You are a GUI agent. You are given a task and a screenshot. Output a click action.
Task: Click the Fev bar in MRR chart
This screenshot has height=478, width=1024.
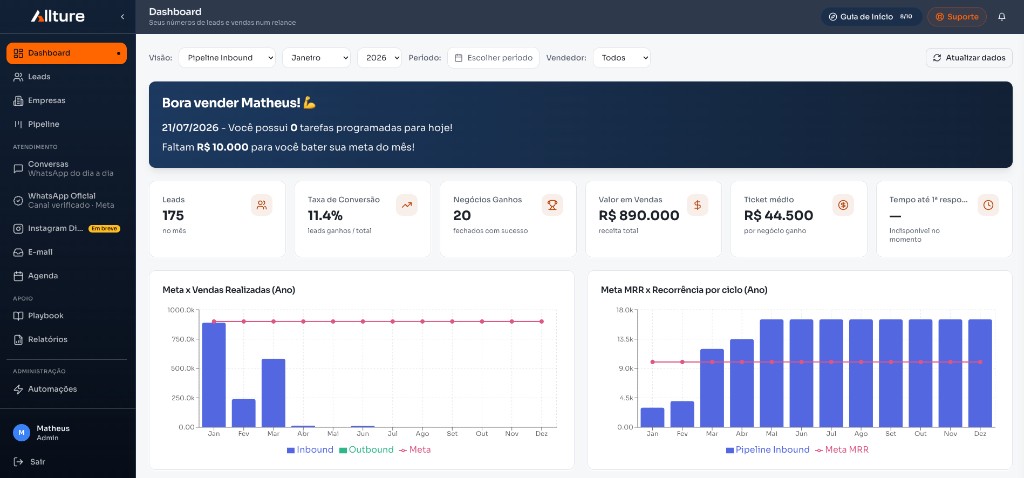[x=682, y=414]
